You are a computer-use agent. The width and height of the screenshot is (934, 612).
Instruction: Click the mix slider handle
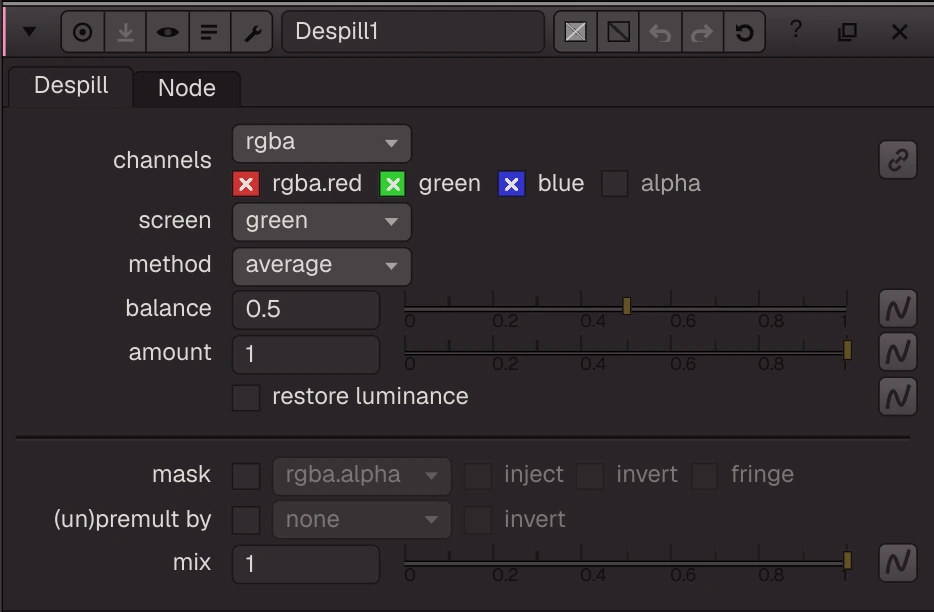[x=847, y=560]
